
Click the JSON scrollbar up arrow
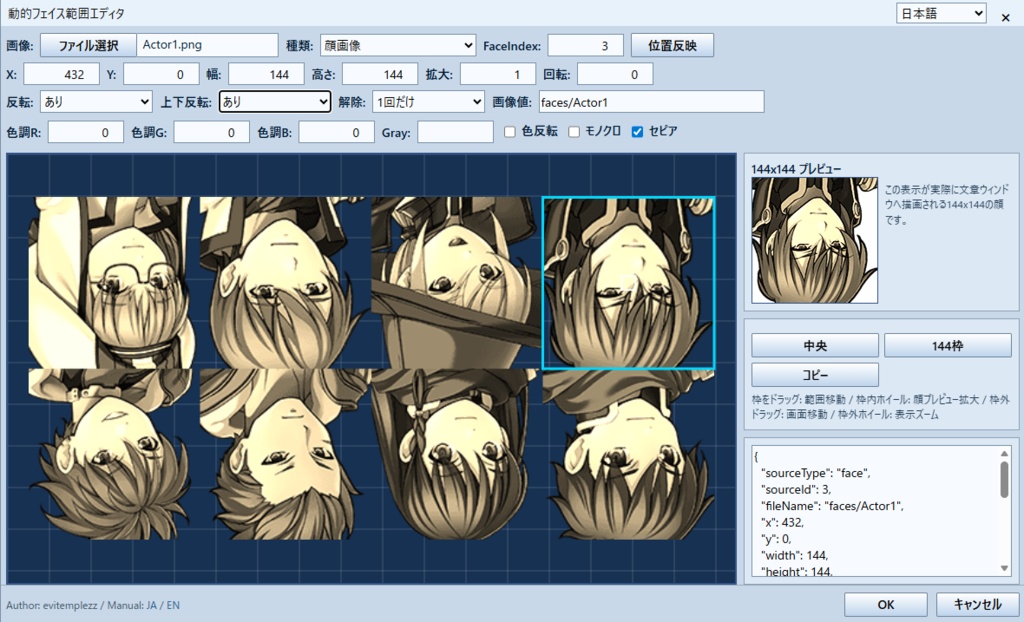point(1004,453)
